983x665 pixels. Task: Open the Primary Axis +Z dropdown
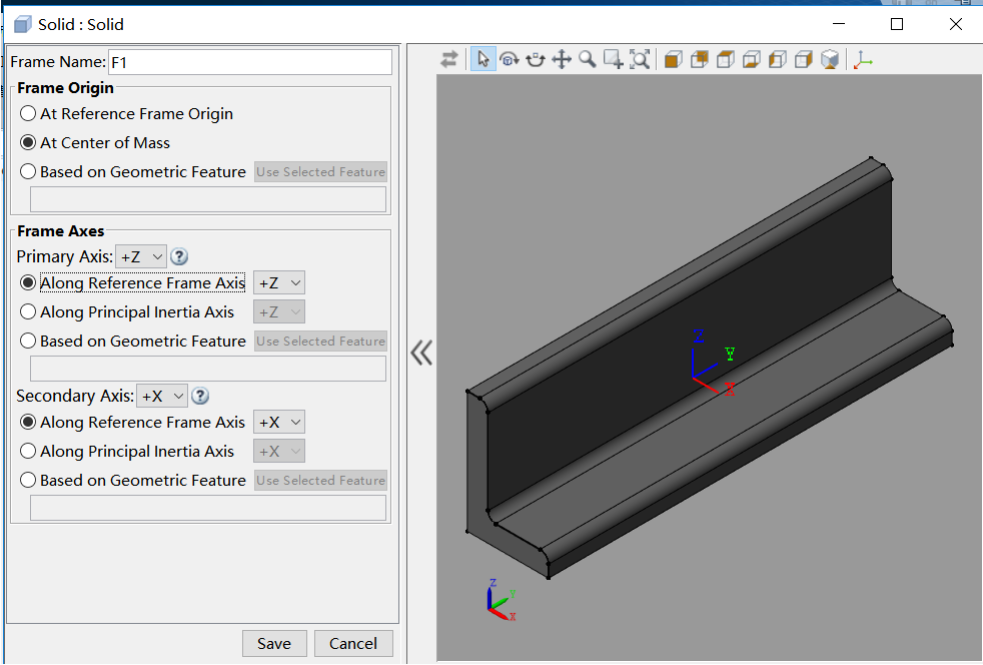pyautogui.click(x=141, y=256)
